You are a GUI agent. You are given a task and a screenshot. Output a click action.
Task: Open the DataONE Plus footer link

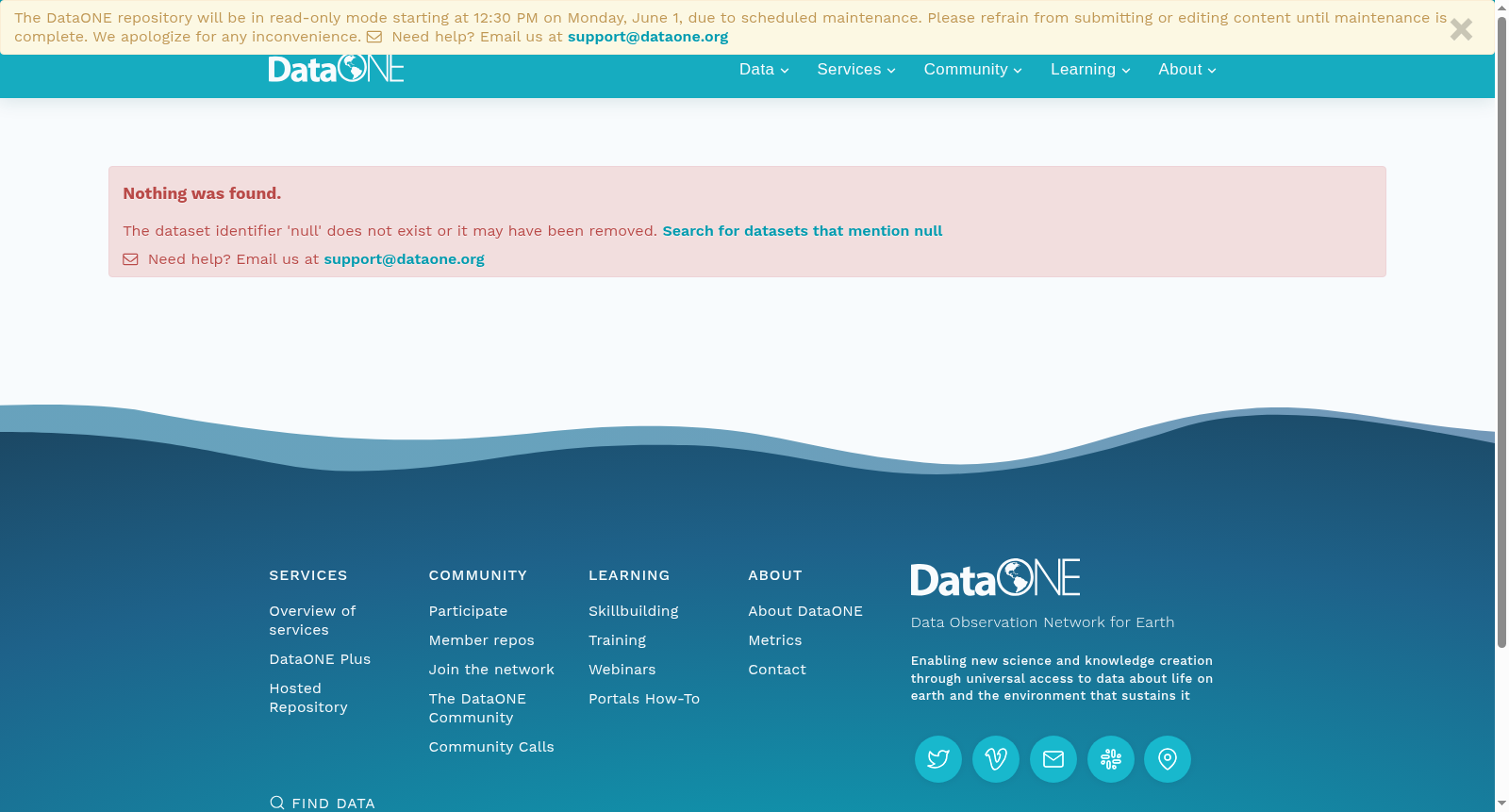tap(320, 659)
